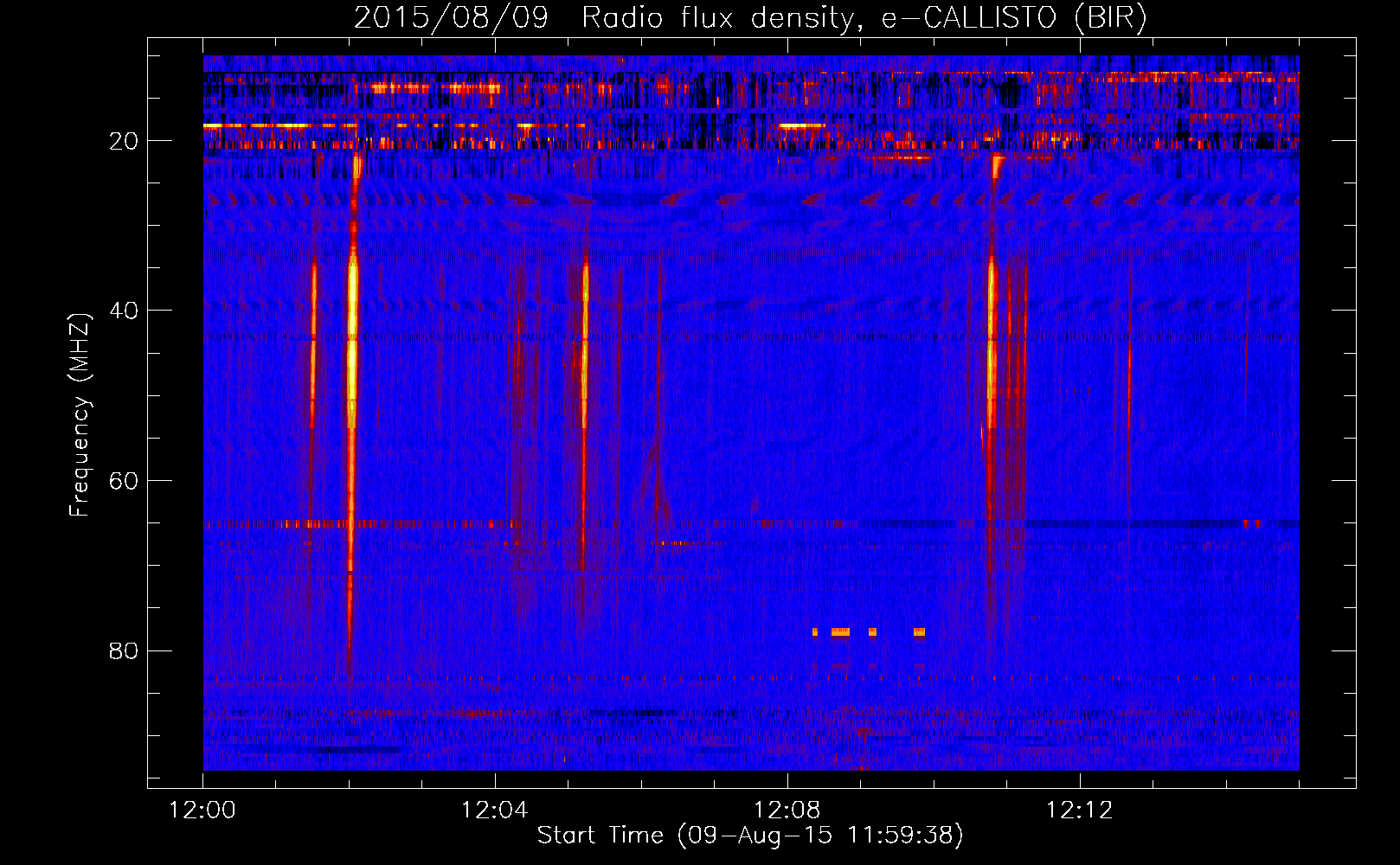
Task: Click the '12:08' time axis tick label
Action: point(787,811)
